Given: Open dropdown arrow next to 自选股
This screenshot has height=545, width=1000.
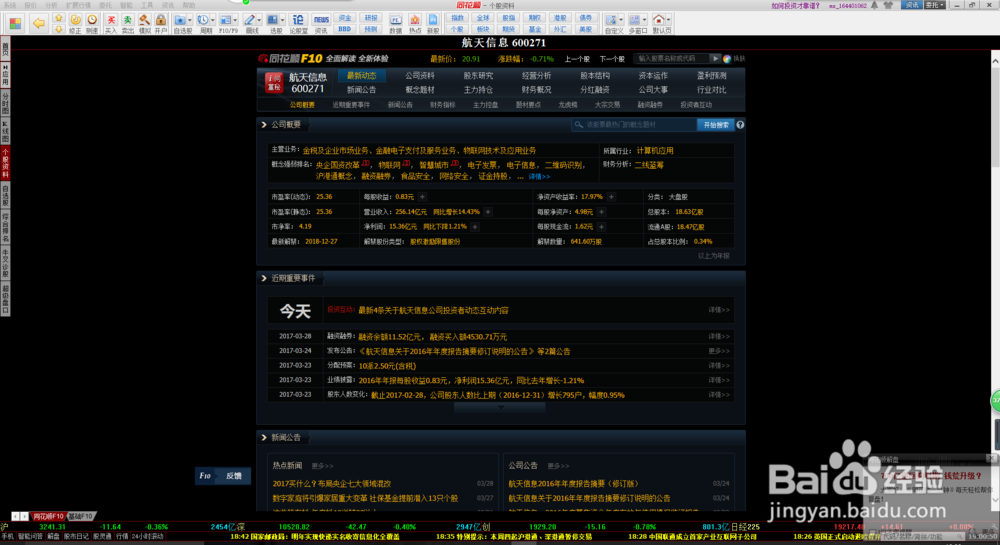Looking at the screenshot, I should 190,20.
